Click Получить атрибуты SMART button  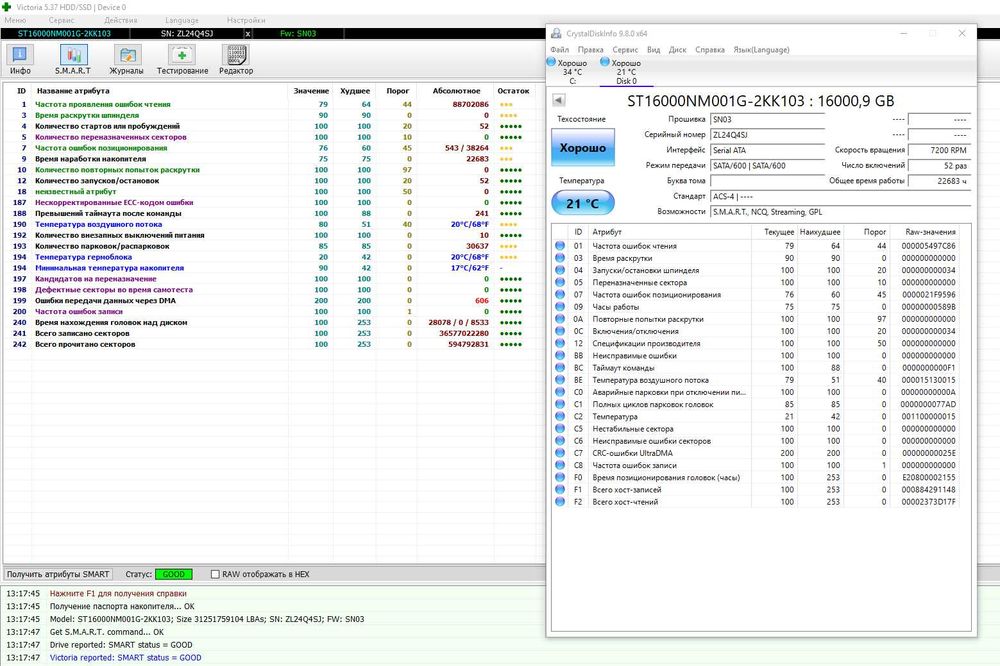pos(58,574)
